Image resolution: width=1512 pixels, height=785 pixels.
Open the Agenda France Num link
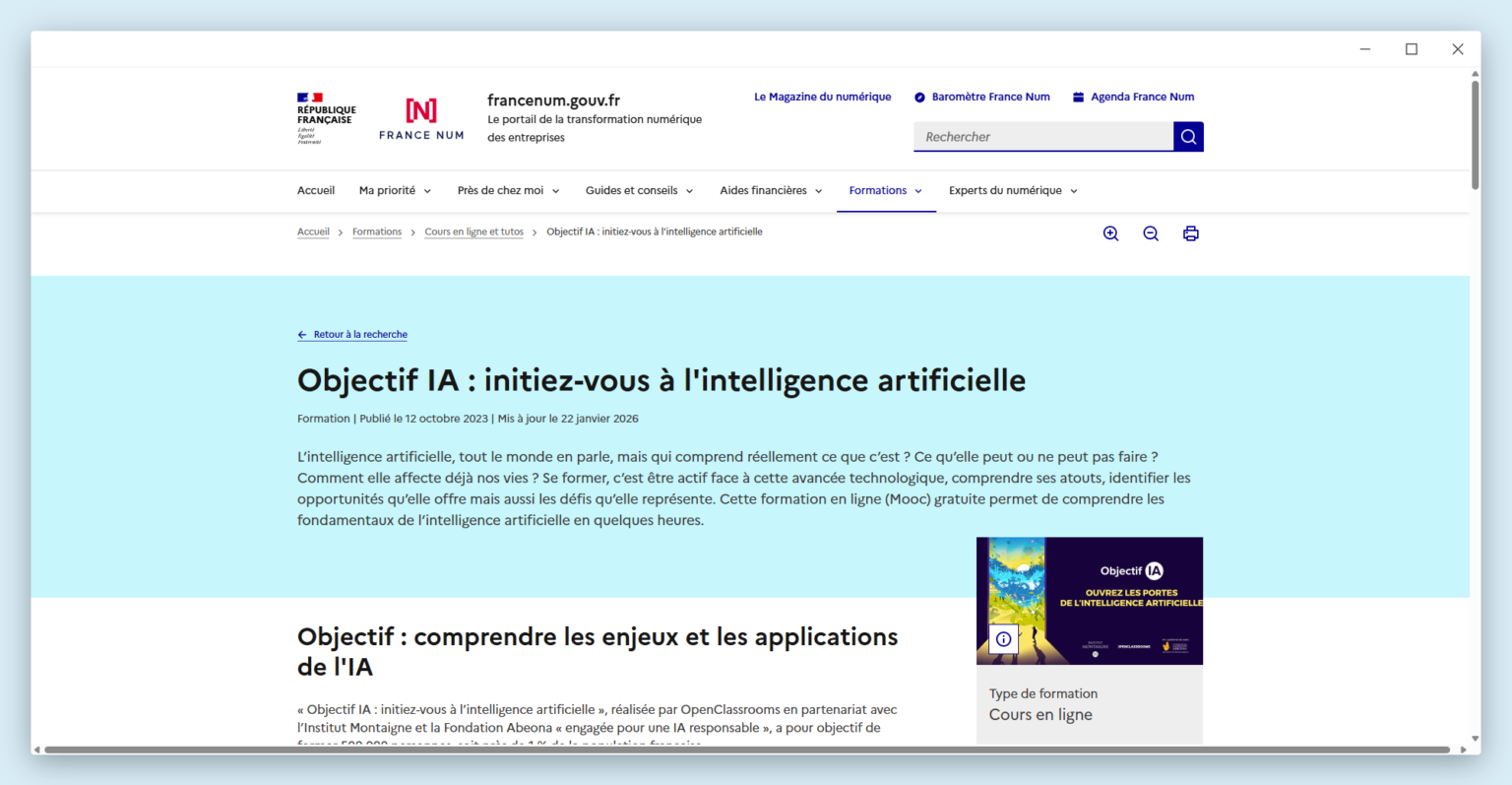[x=1142, y=98]
